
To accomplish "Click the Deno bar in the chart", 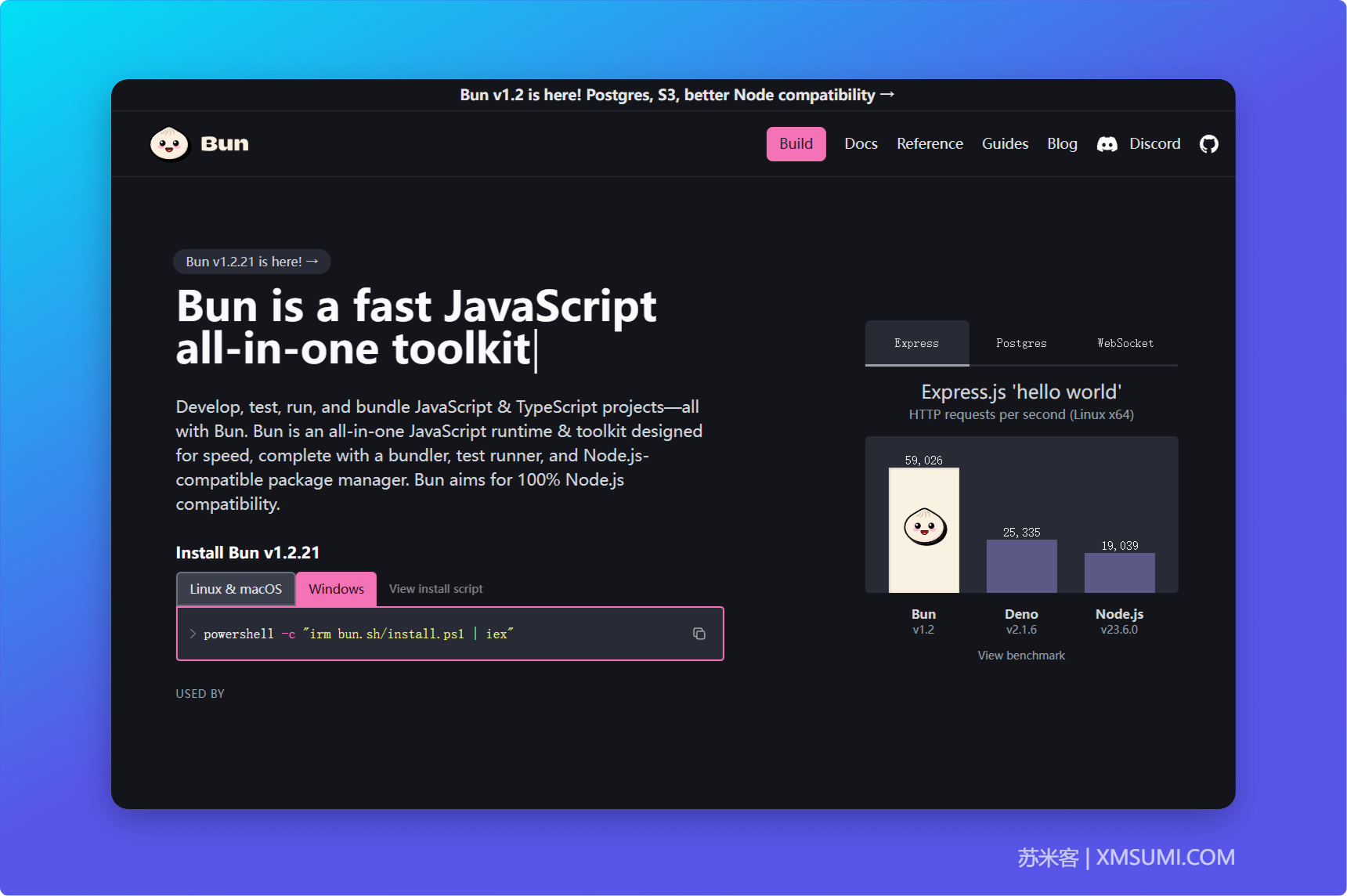I will click(1022, 566).
